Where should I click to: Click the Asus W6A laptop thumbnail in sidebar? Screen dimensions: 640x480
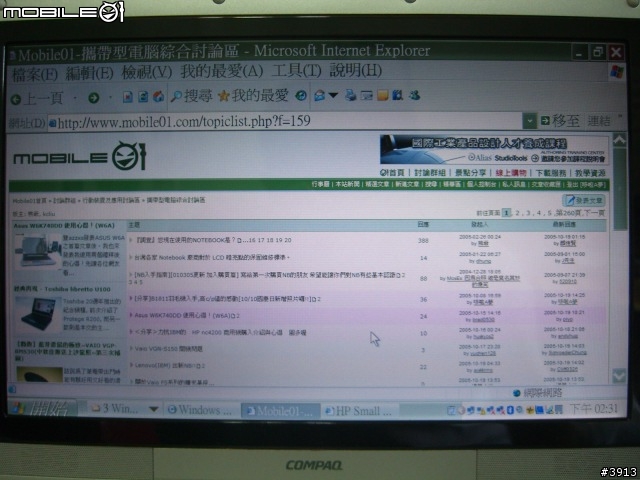pyautogui.click(x=37, y=250)
